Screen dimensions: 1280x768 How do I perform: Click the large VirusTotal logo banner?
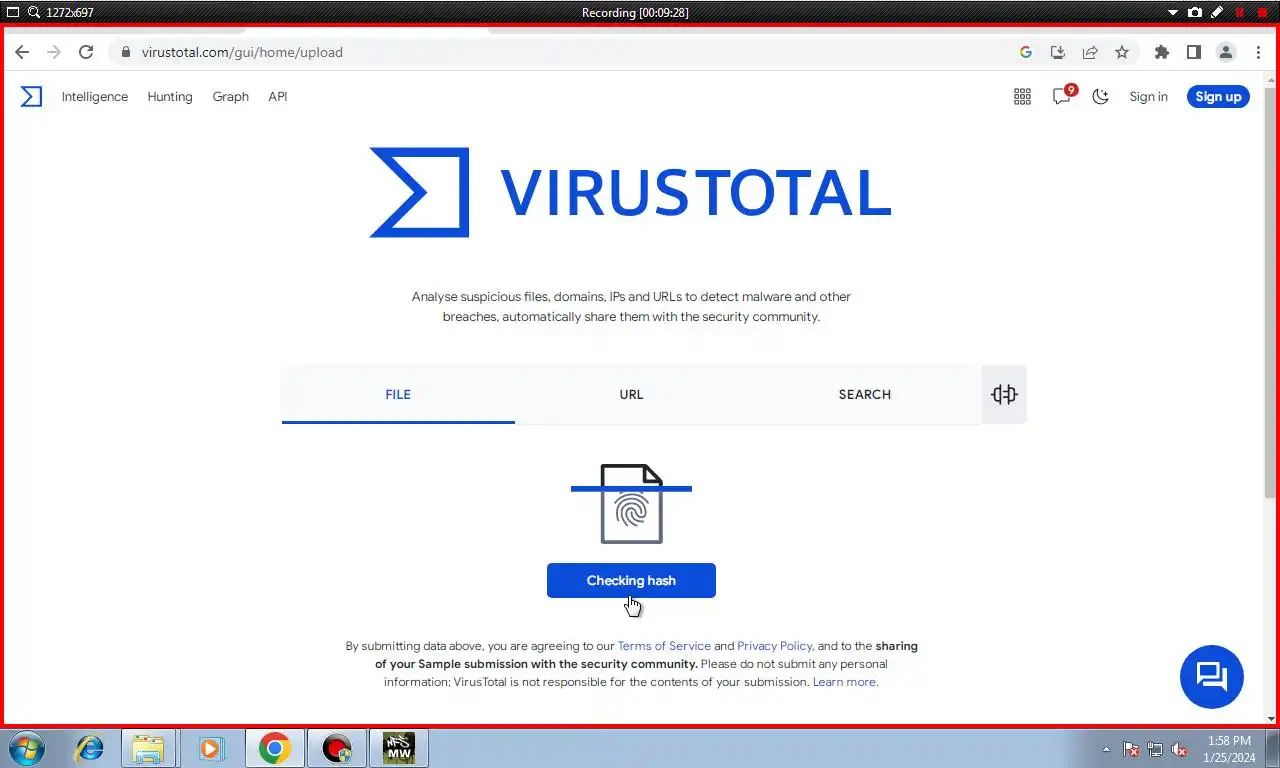click(x=630, y=193)
